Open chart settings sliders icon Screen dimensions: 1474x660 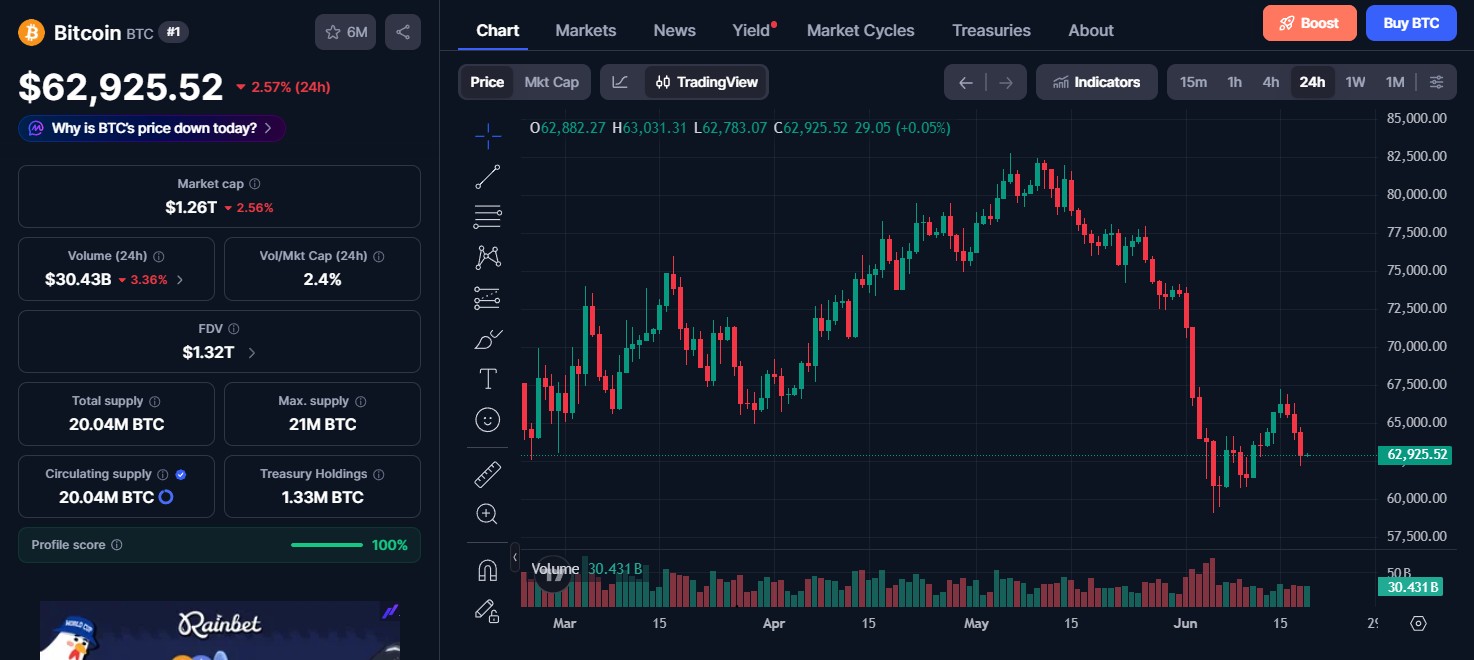pos(1436,82)
